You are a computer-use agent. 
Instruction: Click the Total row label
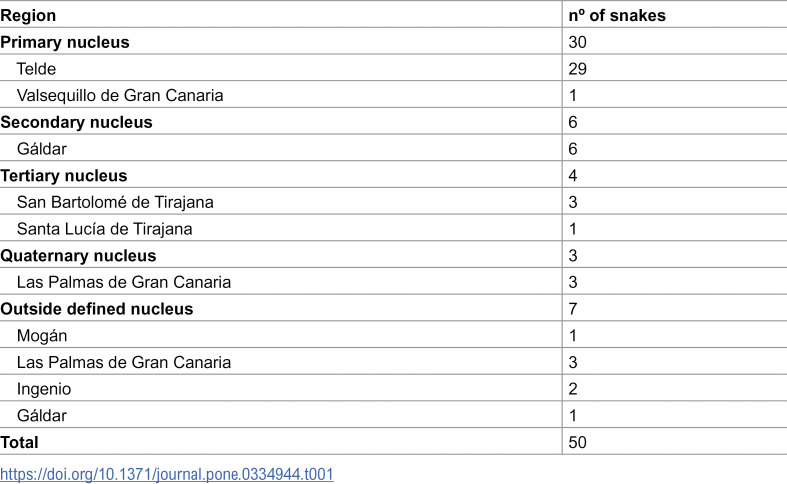[19, 442]
